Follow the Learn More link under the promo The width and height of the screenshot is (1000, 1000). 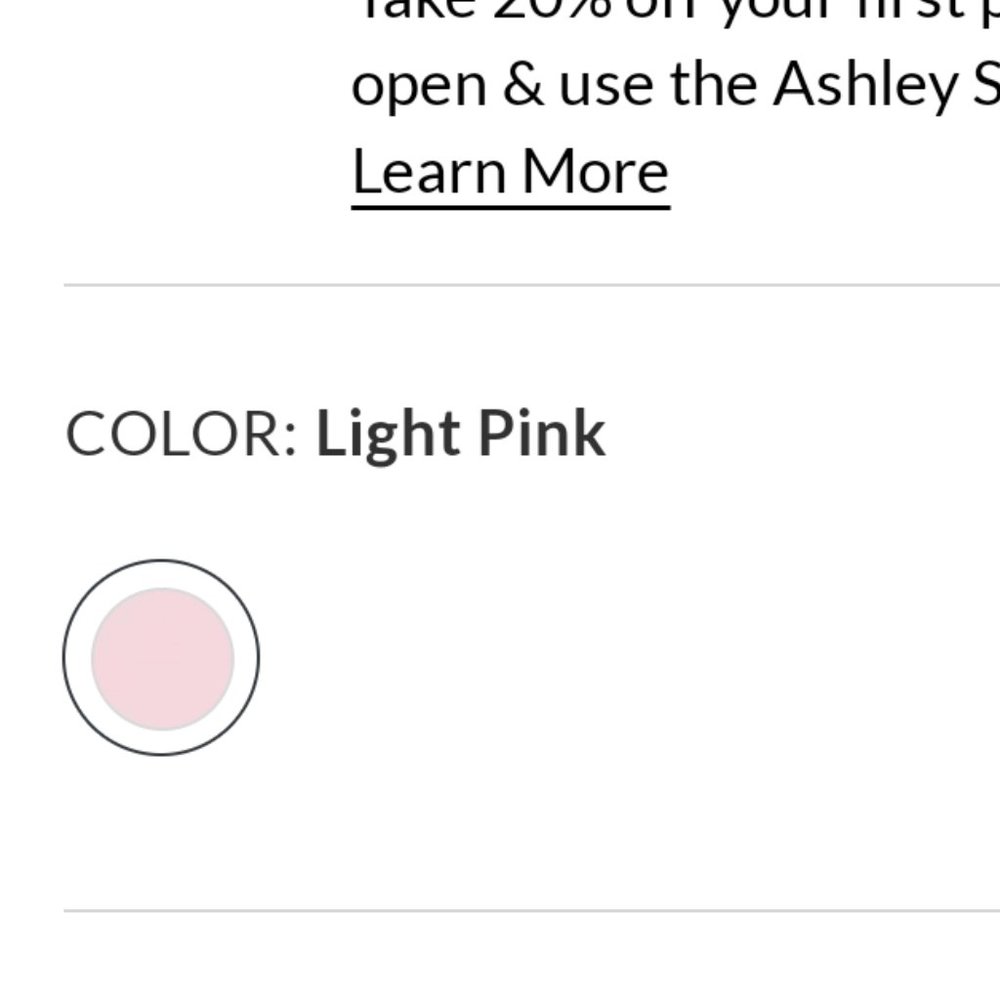[x=510, y=172]
